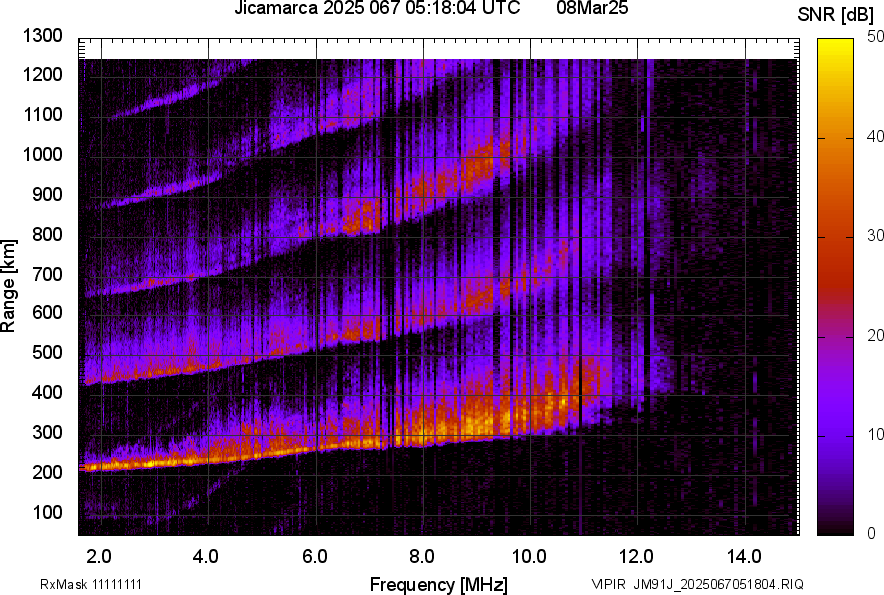The image size is (884, 595).
Task: Click the range tick label "400"
Action: (x=47, y=393)
